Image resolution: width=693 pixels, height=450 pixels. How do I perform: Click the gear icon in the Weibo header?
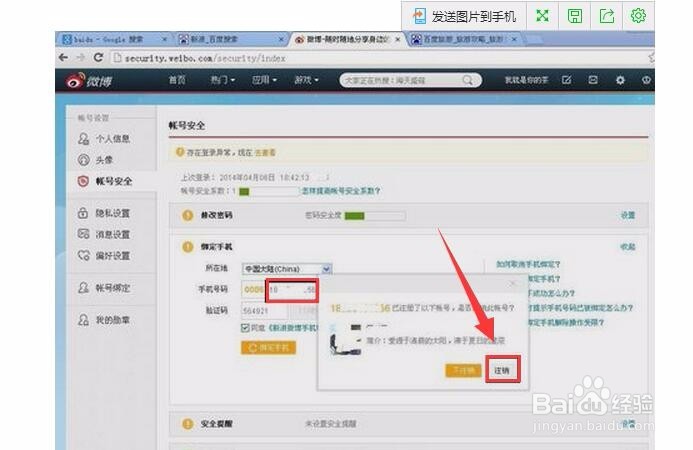tap(620, 80)
